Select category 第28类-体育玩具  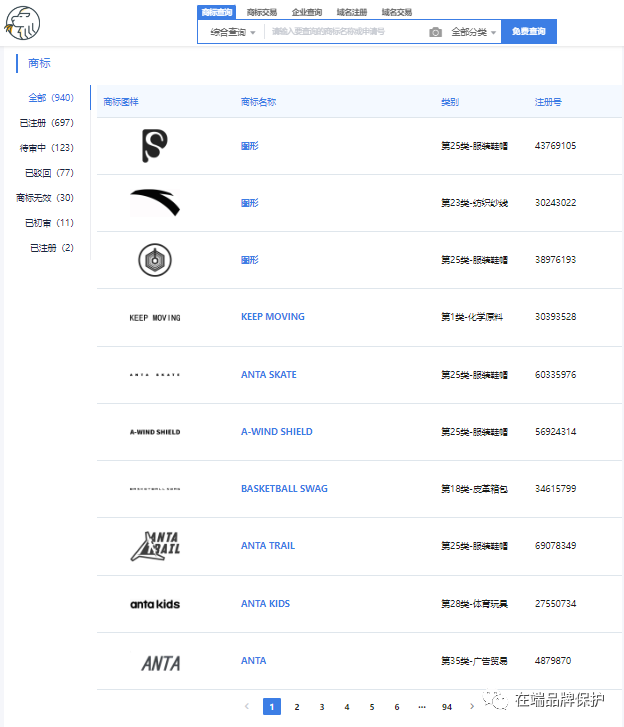474,604
